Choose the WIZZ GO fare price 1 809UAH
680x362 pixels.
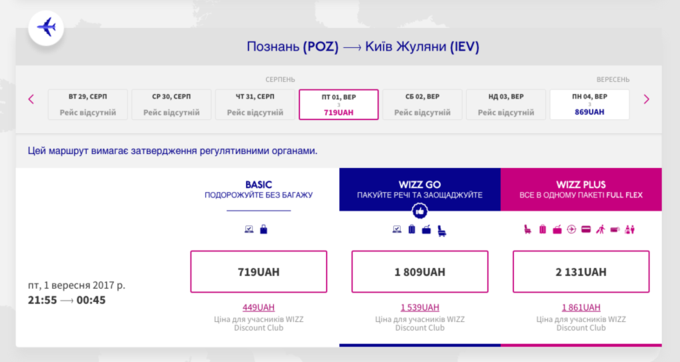[x=420, y=272]
